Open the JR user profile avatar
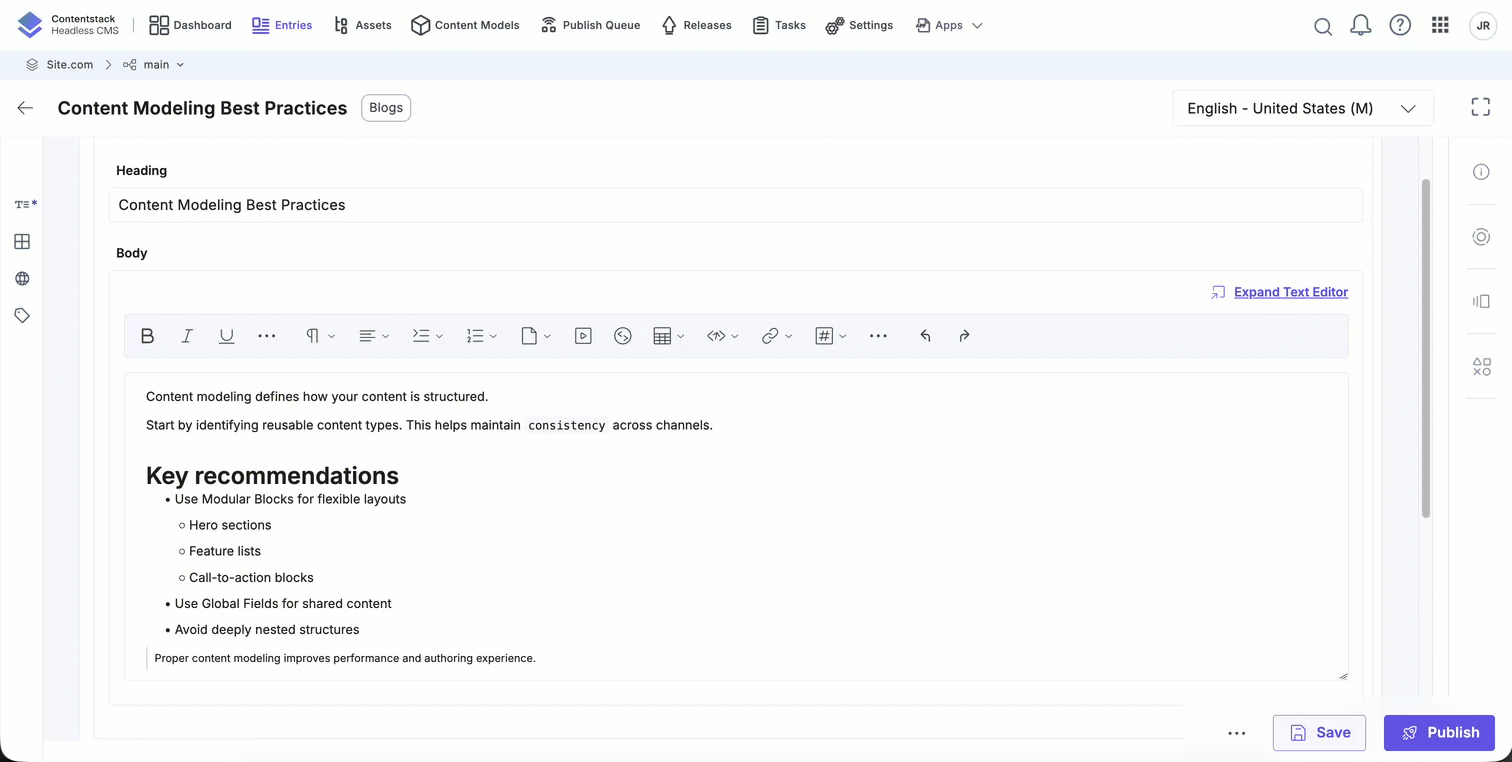This screenshot has height=762, width=1512. pyautogui.click(x=1483, y=26)
